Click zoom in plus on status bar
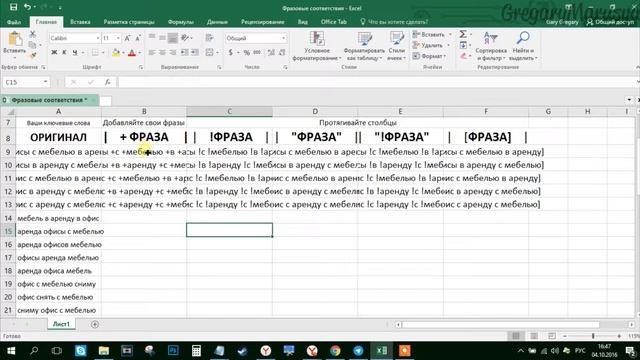640x360 pixels. tap(619, 336)
